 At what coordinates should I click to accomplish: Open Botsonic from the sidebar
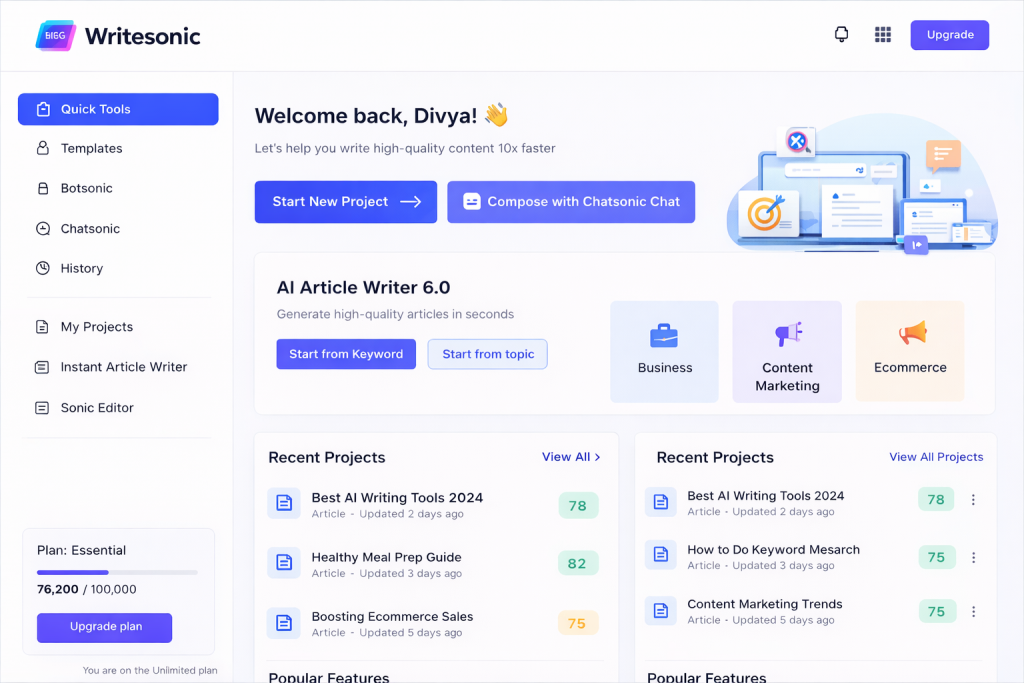(x=86, y=188)
